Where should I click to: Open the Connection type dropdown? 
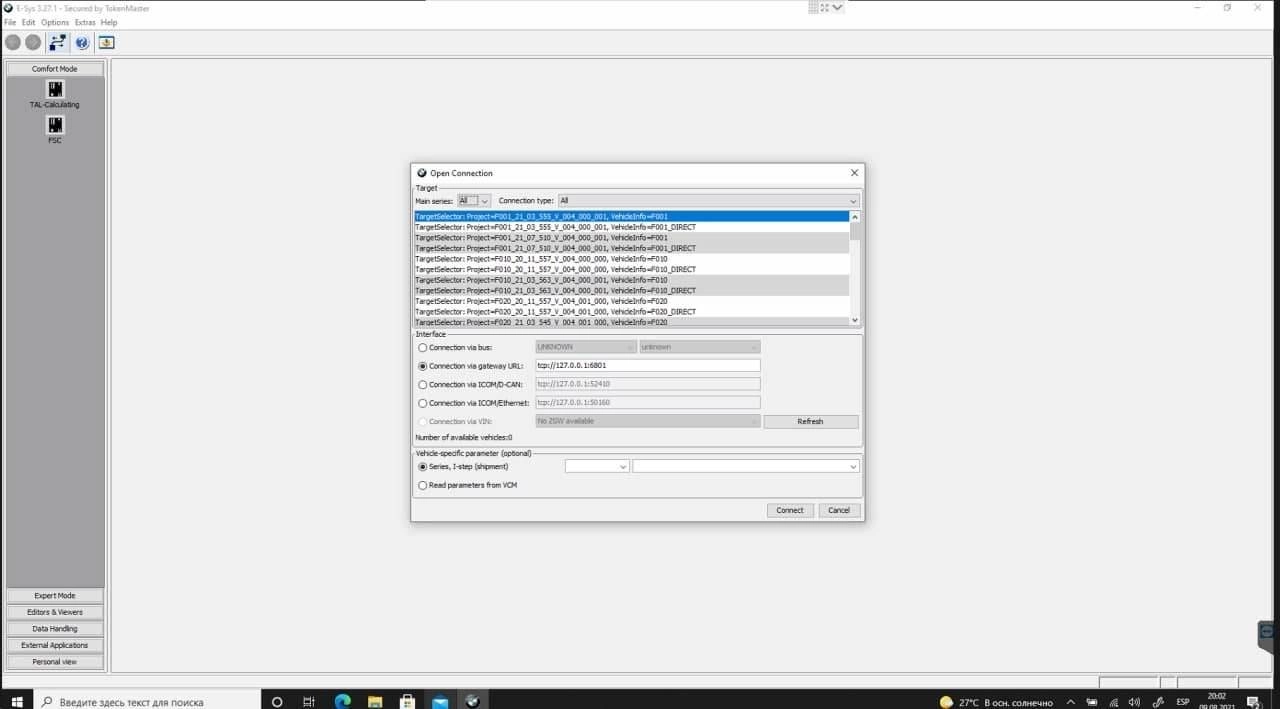(x=708, y=201)
